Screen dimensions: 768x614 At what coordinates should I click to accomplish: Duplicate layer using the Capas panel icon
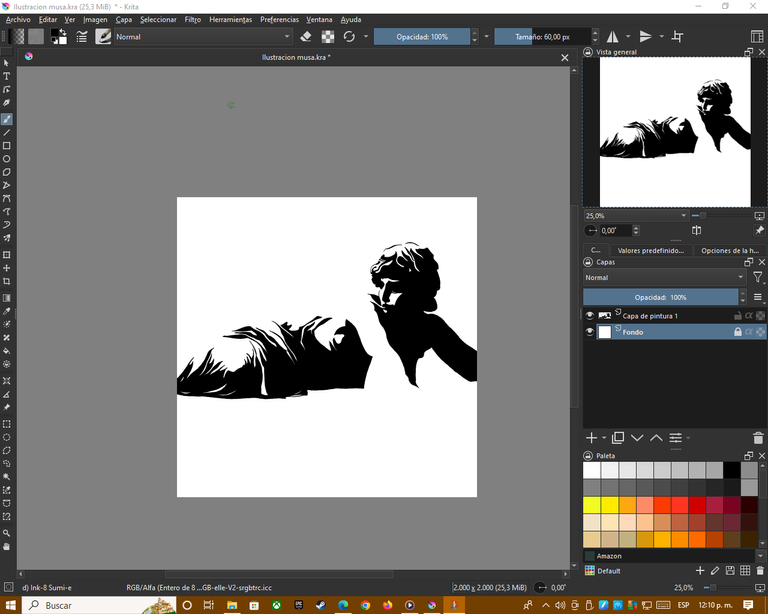pos(618,438)
